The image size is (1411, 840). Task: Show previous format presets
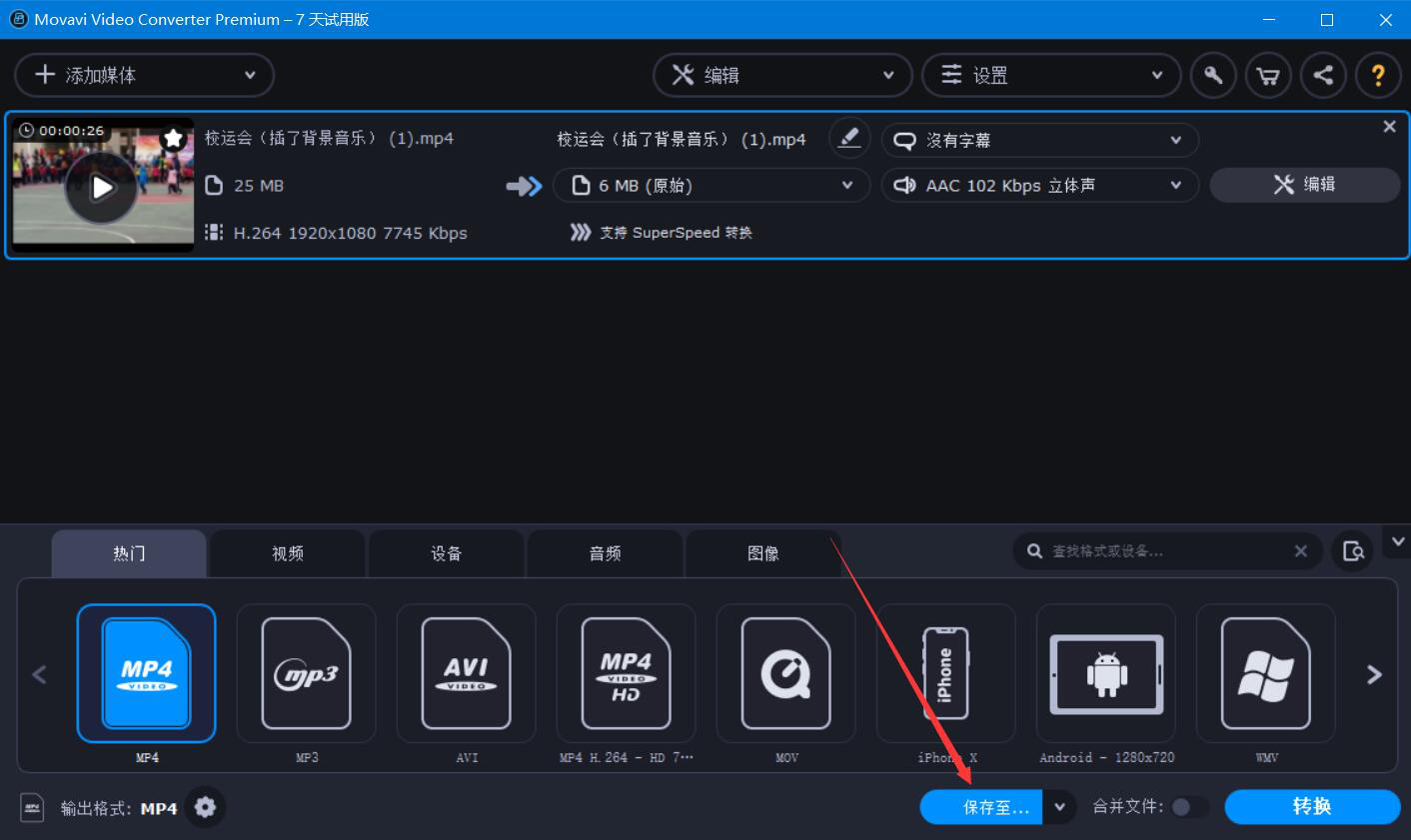[x=40, y=674]
